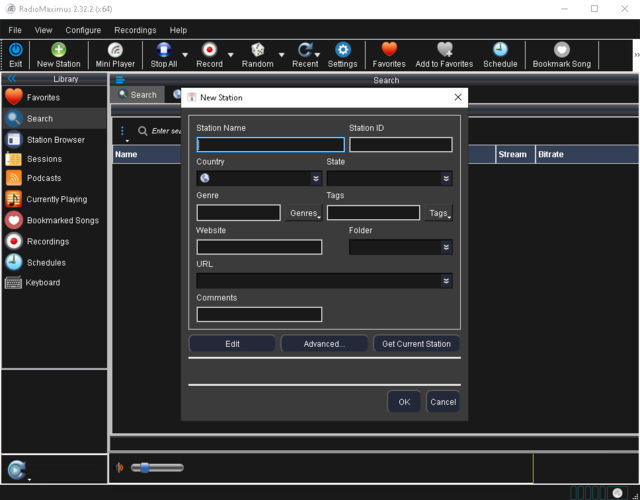
Task: Click Get Current Station button
Action: (x=416, y=344)
